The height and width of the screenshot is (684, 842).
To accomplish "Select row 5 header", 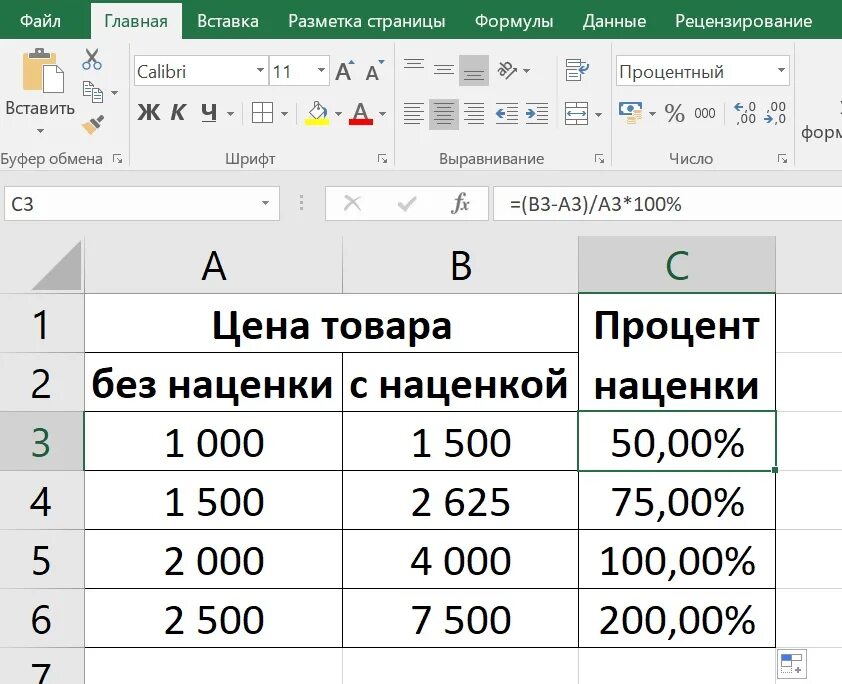I will point(41,559).
